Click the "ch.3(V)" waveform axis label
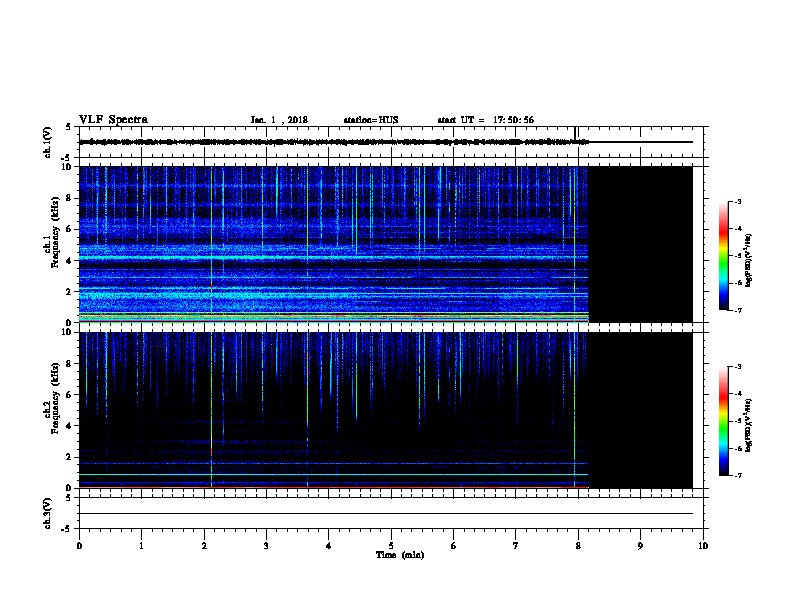 click(x=47, y=513)
